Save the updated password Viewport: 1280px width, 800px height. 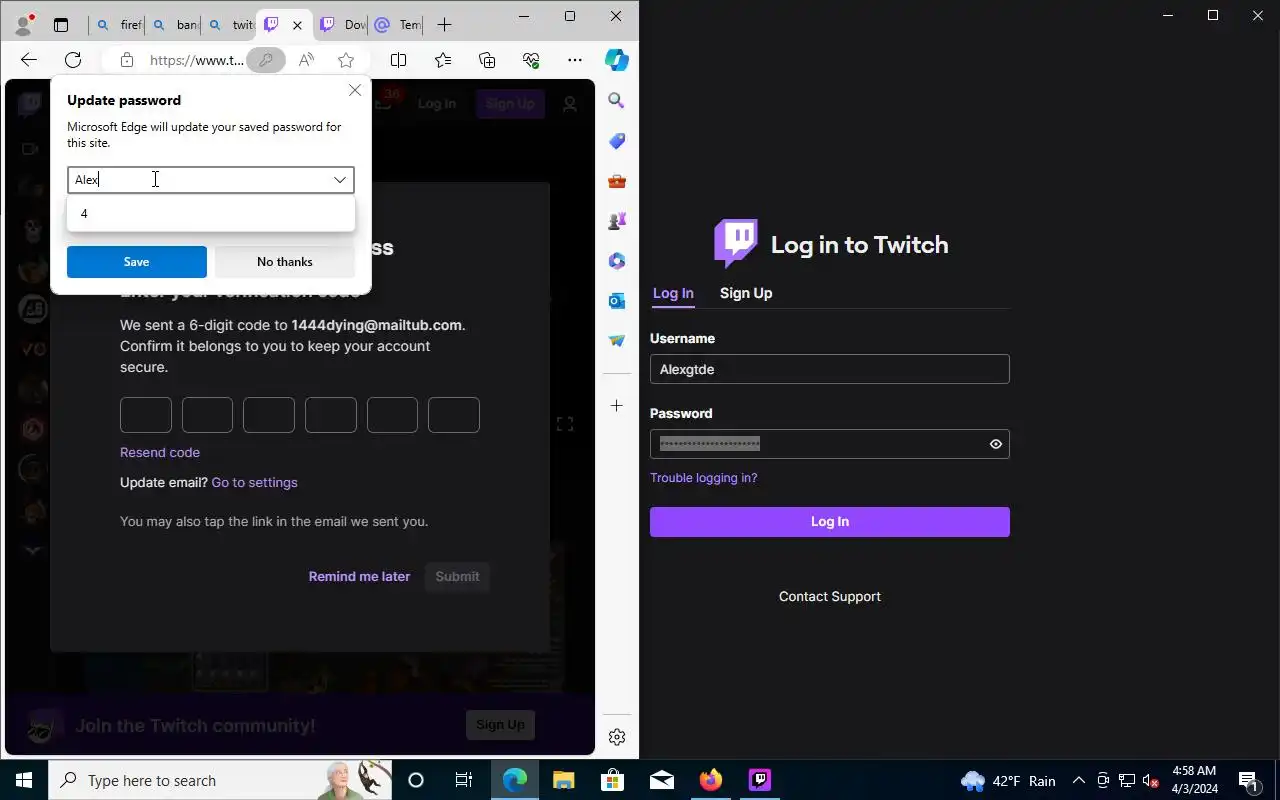click(137, 262)
